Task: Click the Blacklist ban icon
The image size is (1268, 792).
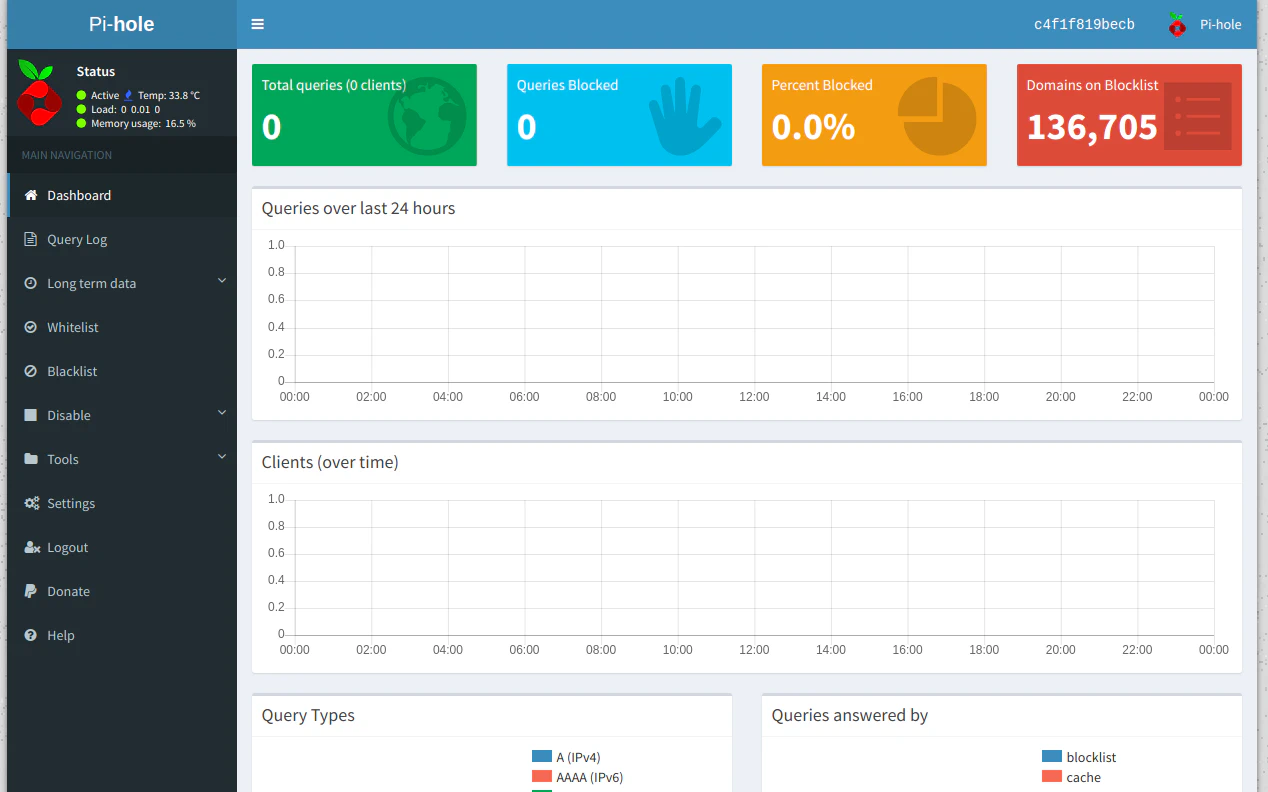Action: point(31,371)
